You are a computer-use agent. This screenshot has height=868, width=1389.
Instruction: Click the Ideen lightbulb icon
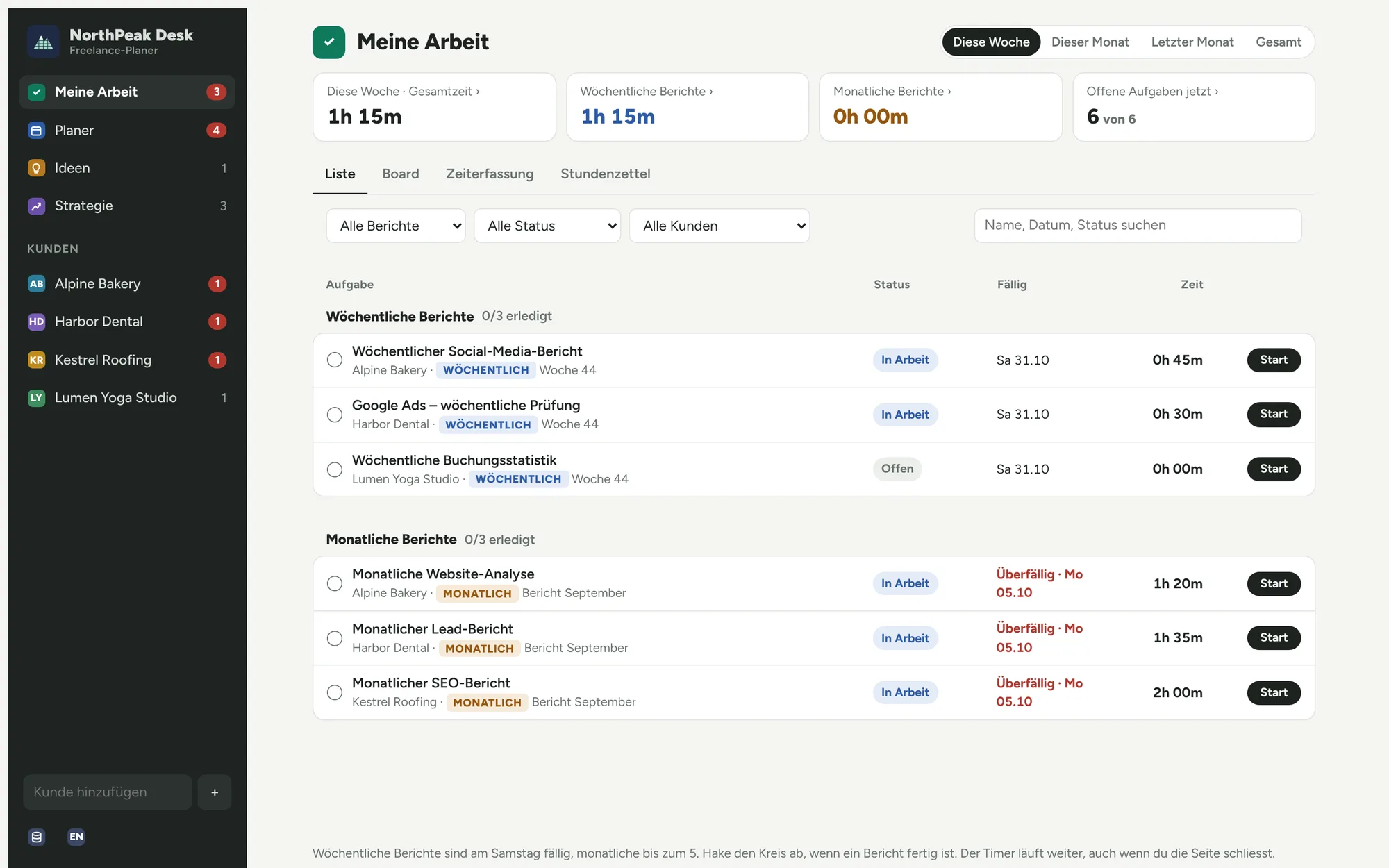coord(37,168)
